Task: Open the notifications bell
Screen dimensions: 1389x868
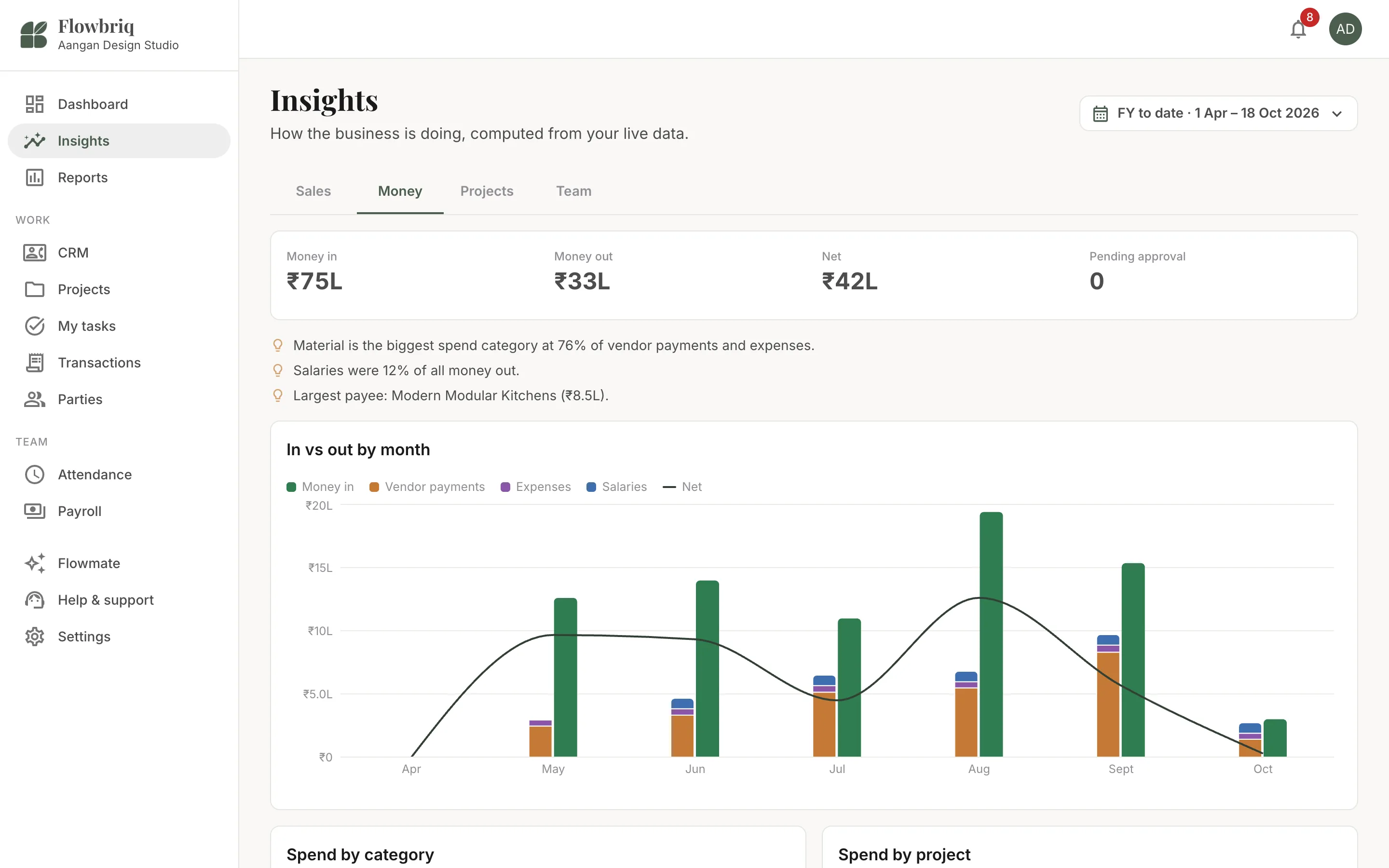Action: (1298, 29)
